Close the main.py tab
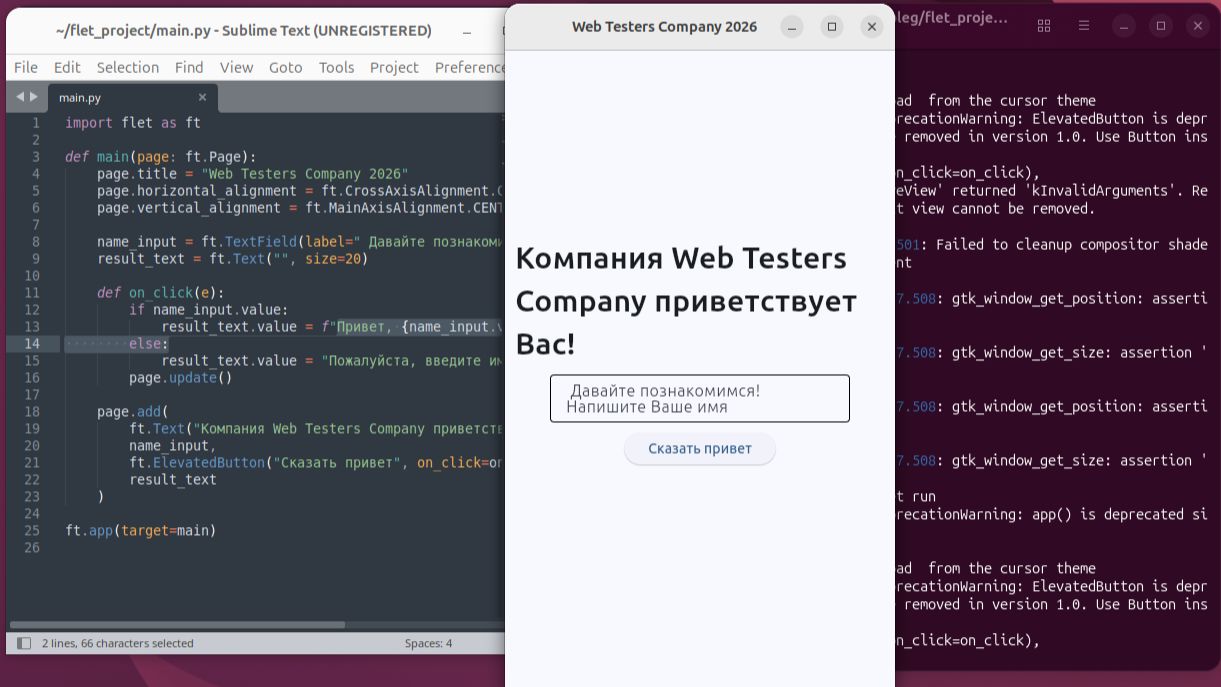This screenshot has height=687, width=1221. pyautogui.click(x=202, y=97)
